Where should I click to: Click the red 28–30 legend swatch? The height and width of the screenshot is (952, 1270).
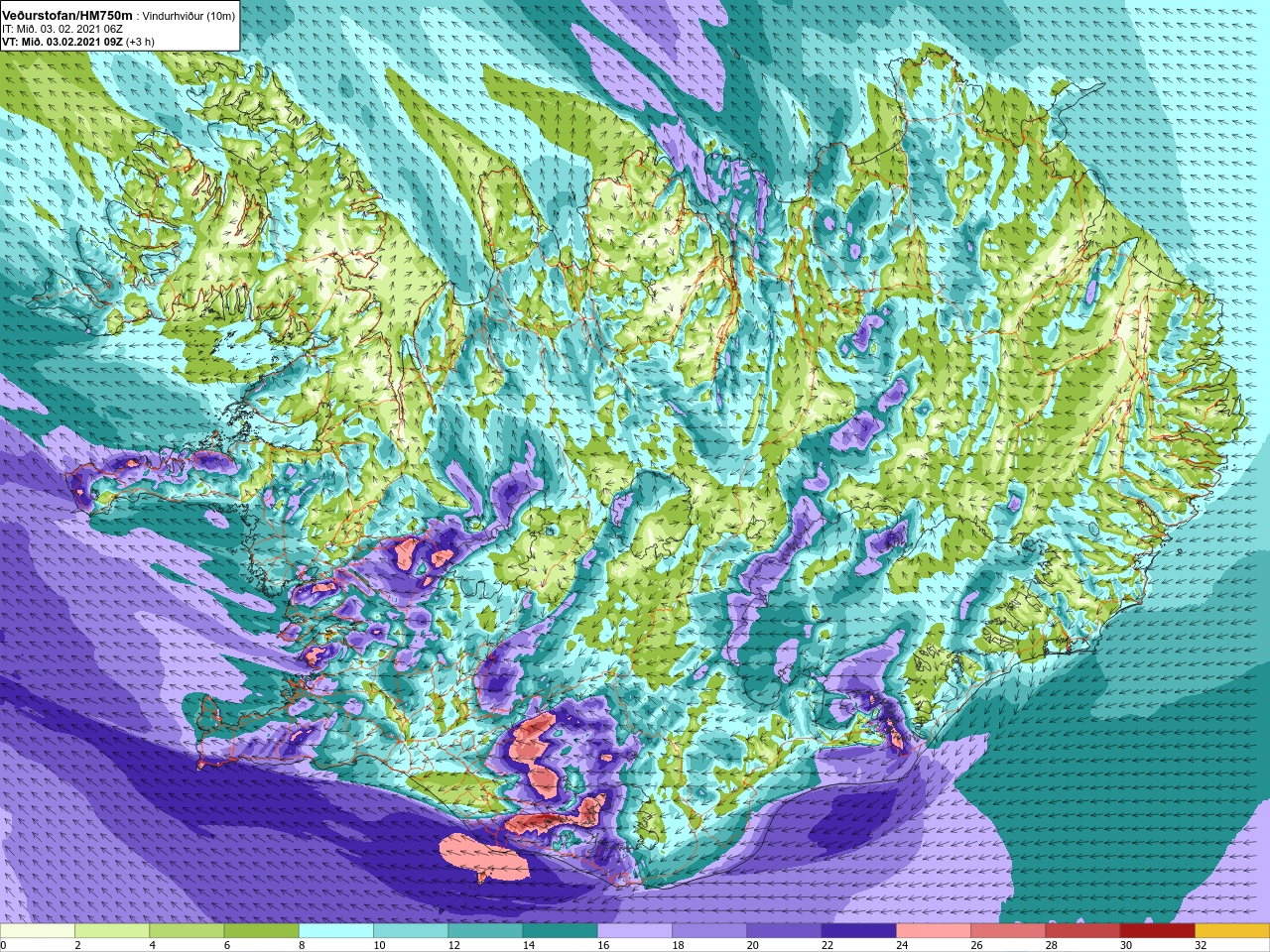(x=1082, y=931)
